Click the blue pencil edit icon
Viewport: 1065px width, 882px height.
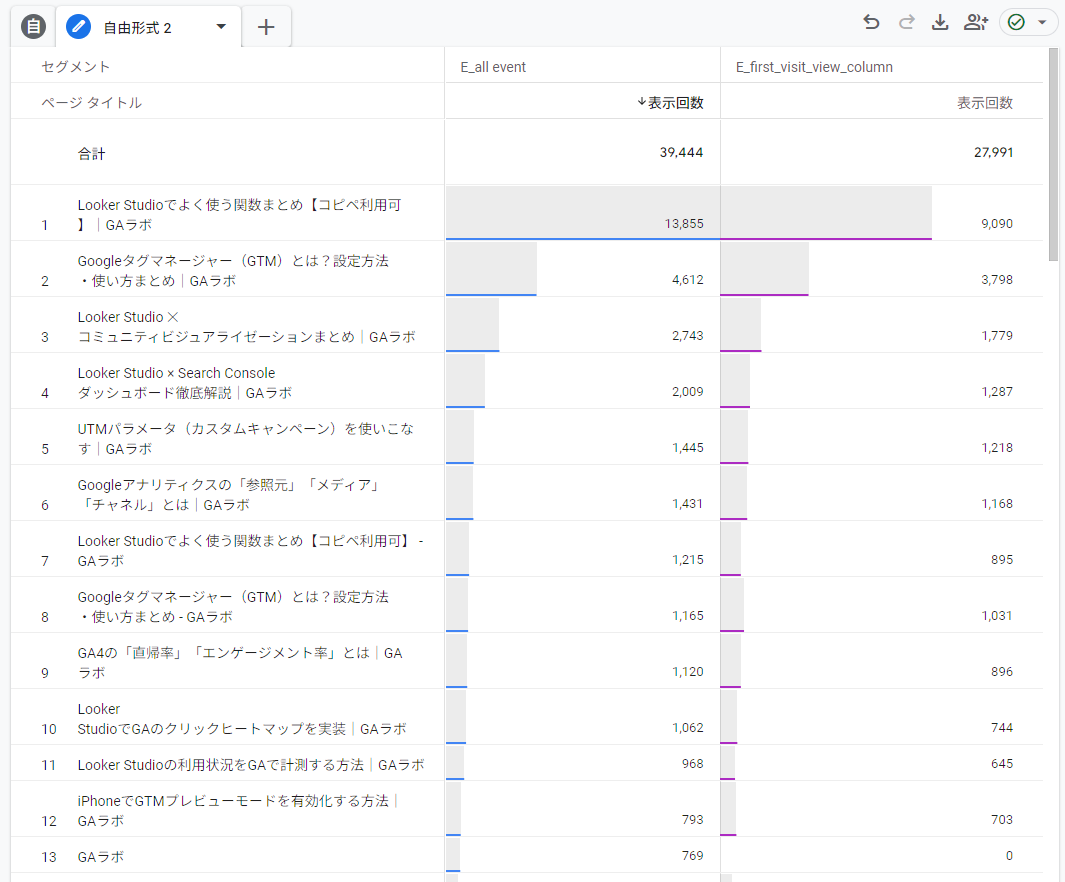click(x=78, y=26)
